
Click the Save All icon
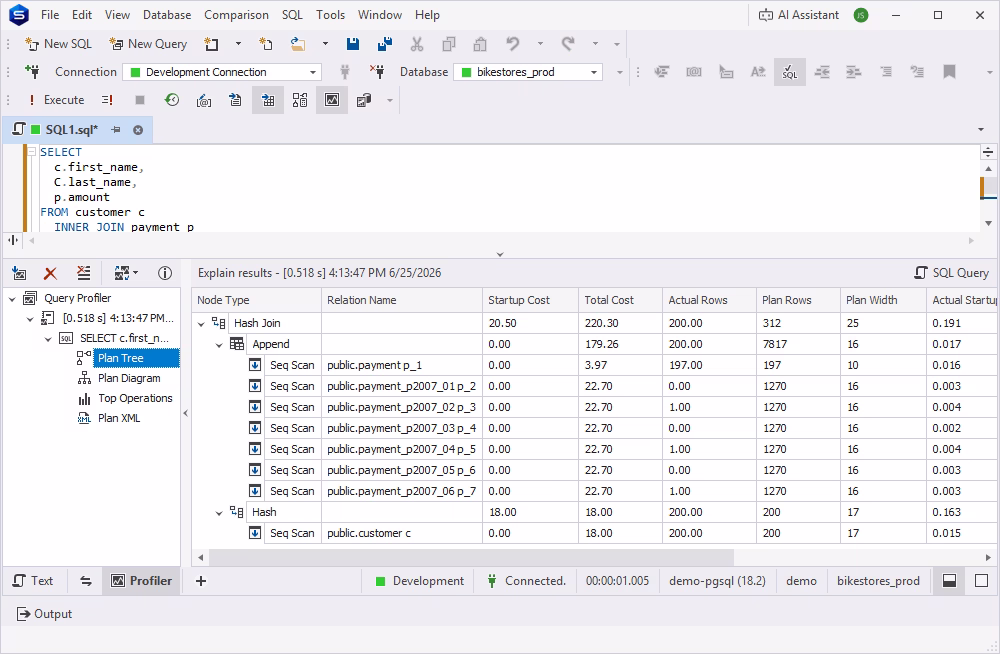click(x=385, y=43)
